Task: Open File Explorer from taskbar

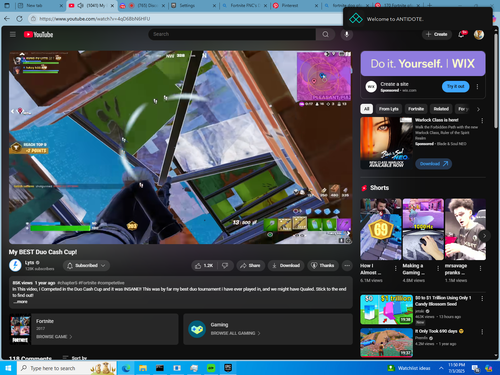Action: pos(143,368)
